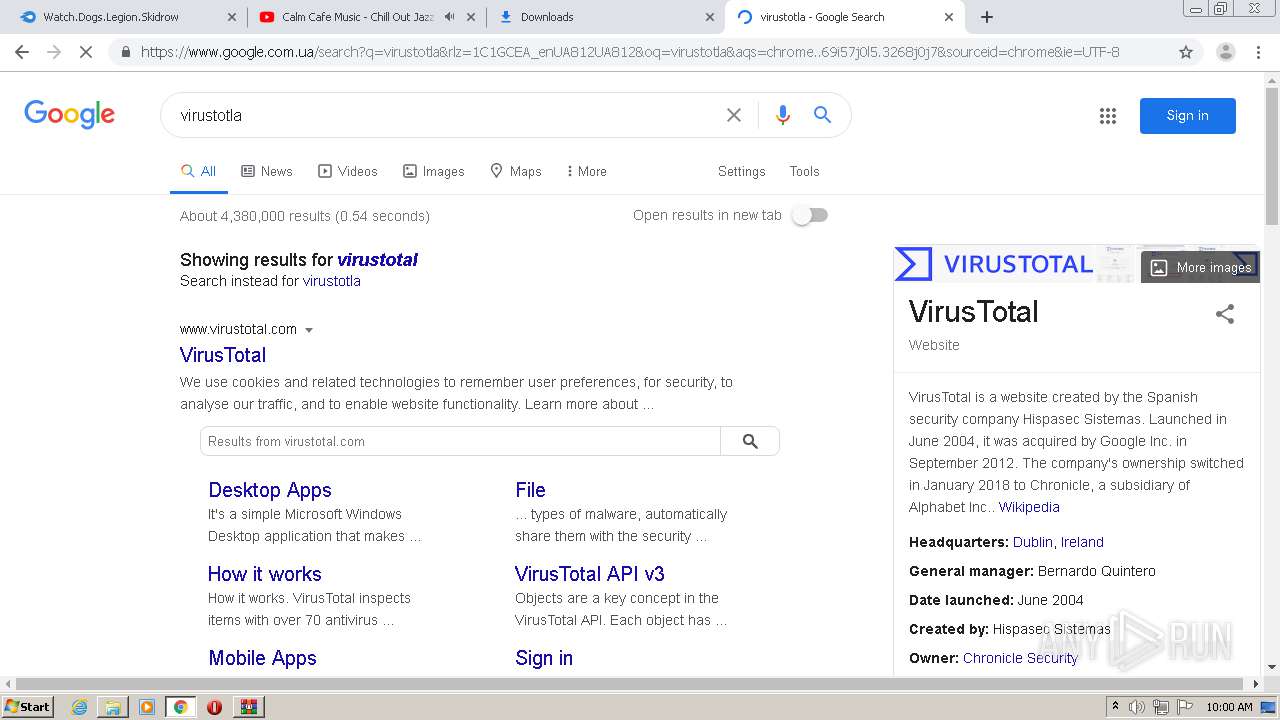Open the Chrome profile avatar menu
This screenshot has height=720, width=1280.
1225,52
